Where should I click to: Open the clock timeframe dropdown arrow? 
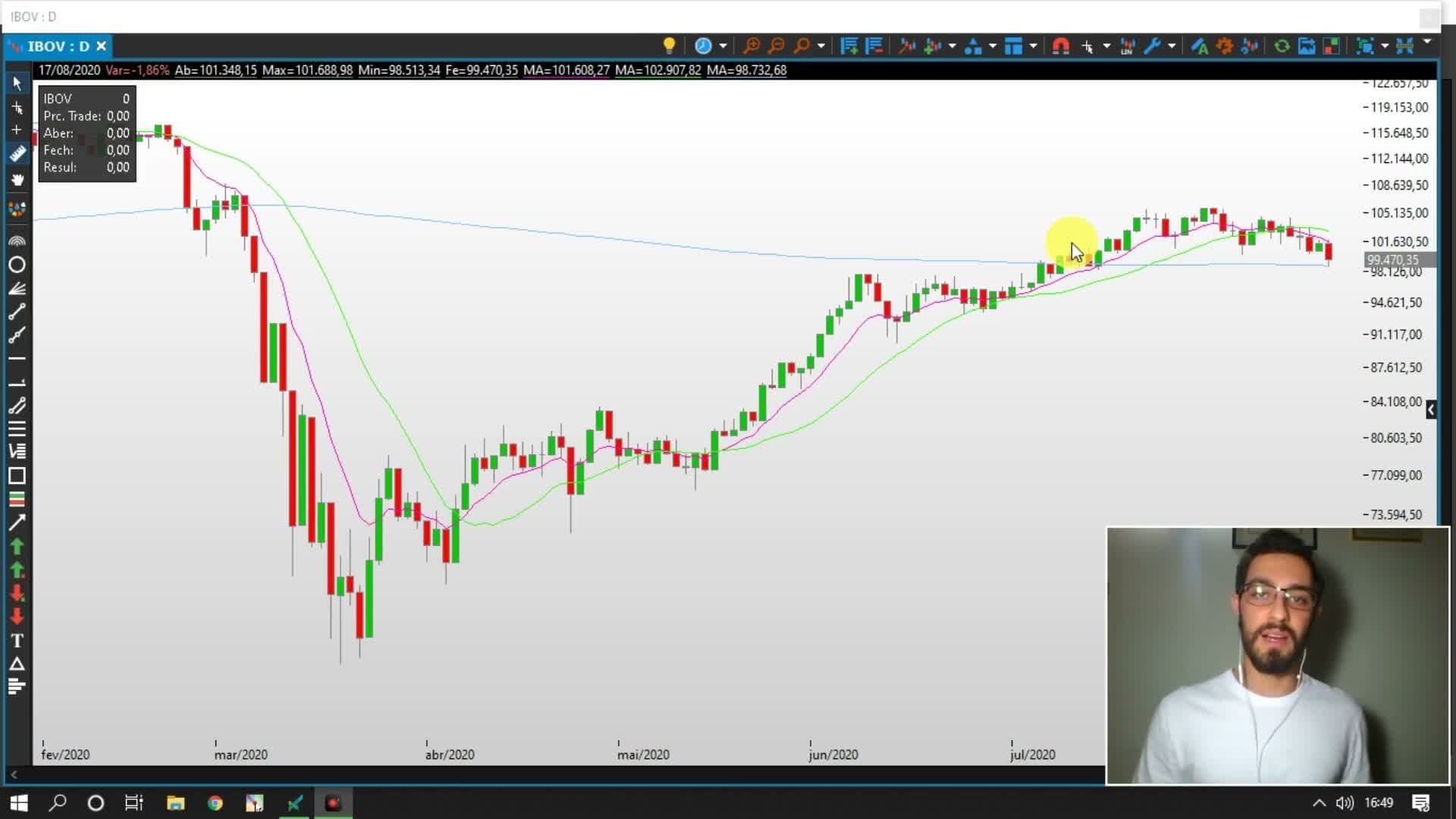pos(723,46)
